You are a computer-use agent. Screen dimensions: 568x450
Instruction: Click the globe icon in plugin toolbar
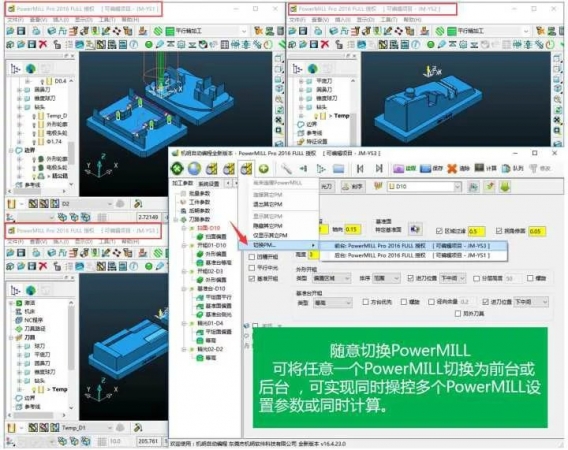coord(194,168)
